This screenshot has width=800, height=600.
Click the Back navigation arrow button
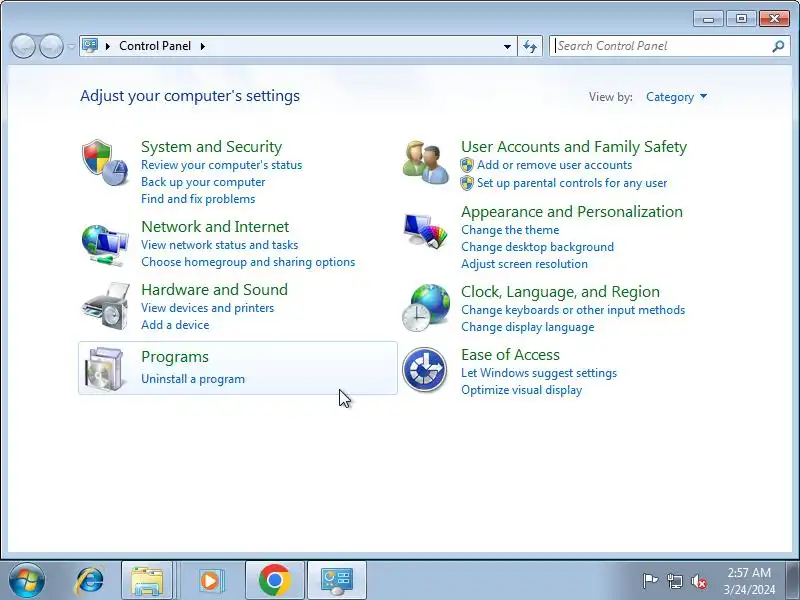pyautogui.click(x=23, y=46)
